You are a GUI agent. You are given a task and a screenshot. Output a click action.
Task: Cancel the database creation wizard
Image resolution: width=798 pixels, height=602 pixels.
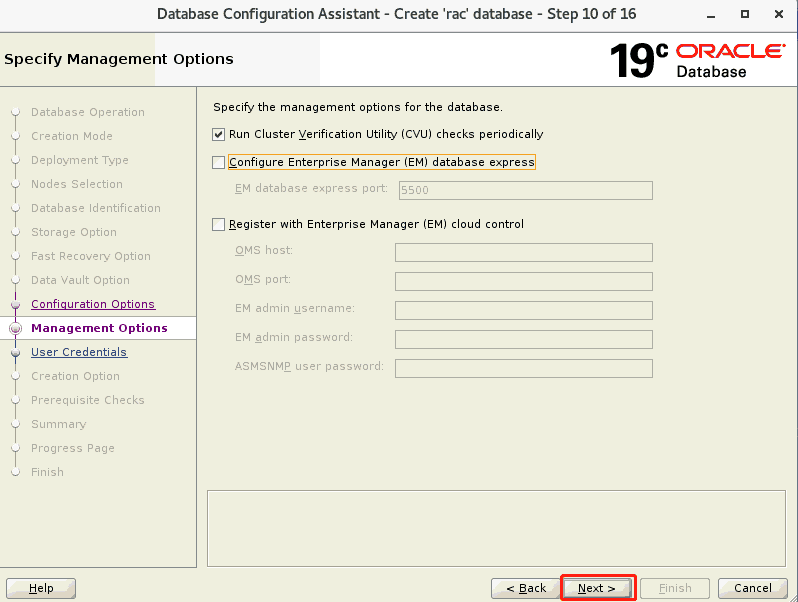[x=753, y=588]
